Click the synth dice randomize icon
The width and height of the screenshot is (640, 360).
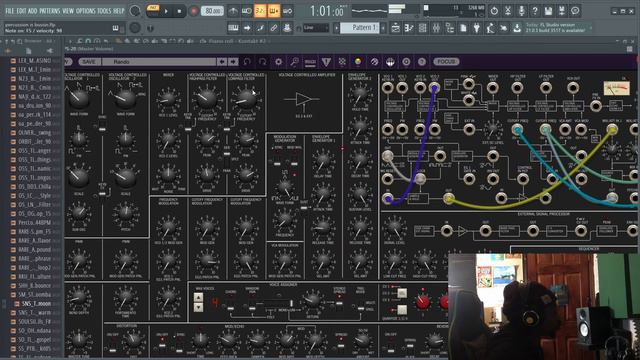[x=342, y=62]
